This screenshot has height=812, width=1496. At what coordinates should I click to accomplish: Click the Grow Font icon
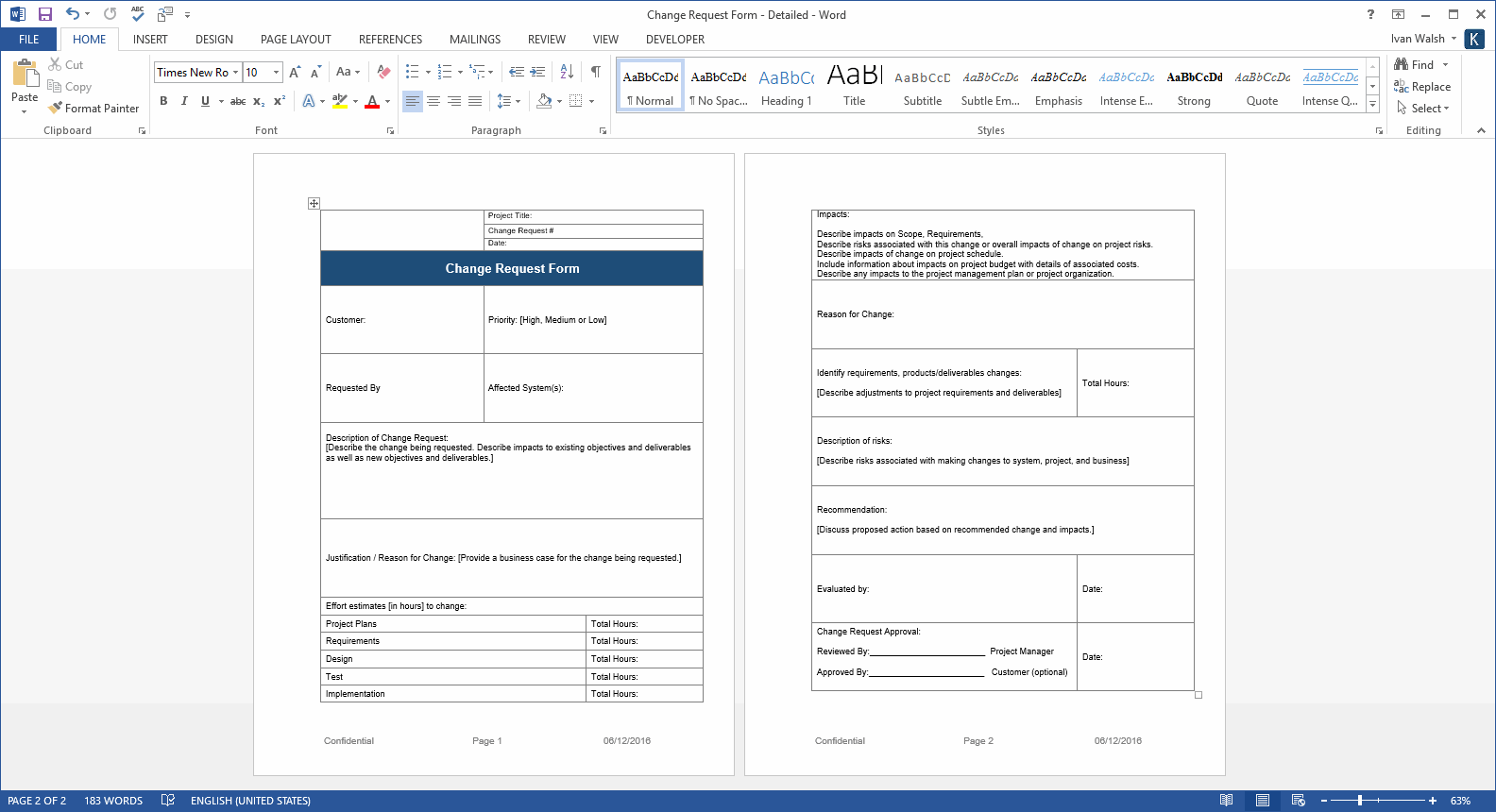pos(295,72)
